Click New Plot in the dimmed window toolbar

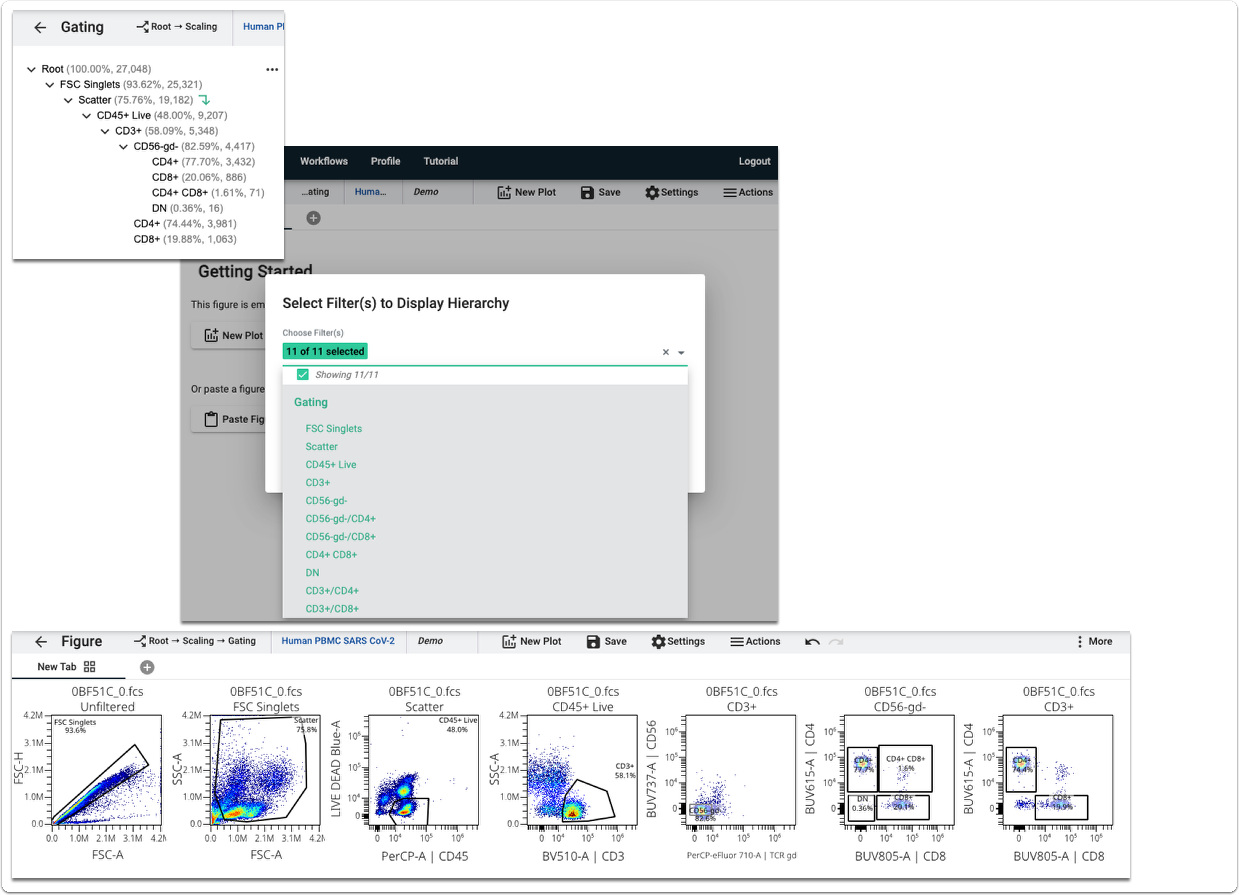click(x=527, y=192)
